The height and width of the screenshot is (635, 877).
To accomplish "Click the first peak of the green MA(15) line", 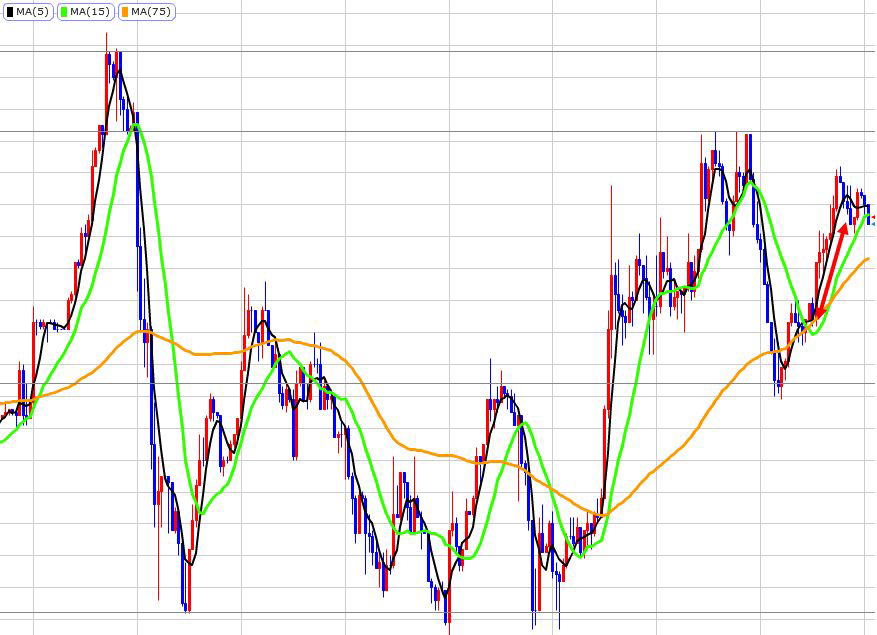I will pyautogui.click(x=135, y=126).
